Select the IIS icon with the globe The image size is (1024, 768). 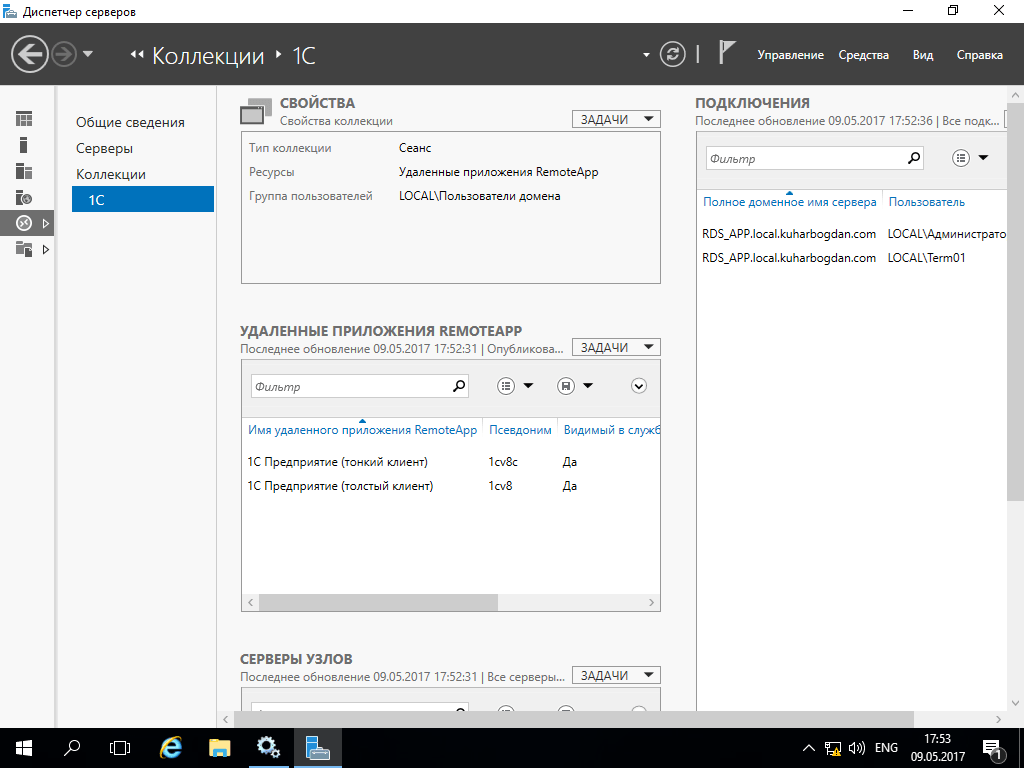coord(24,197)
